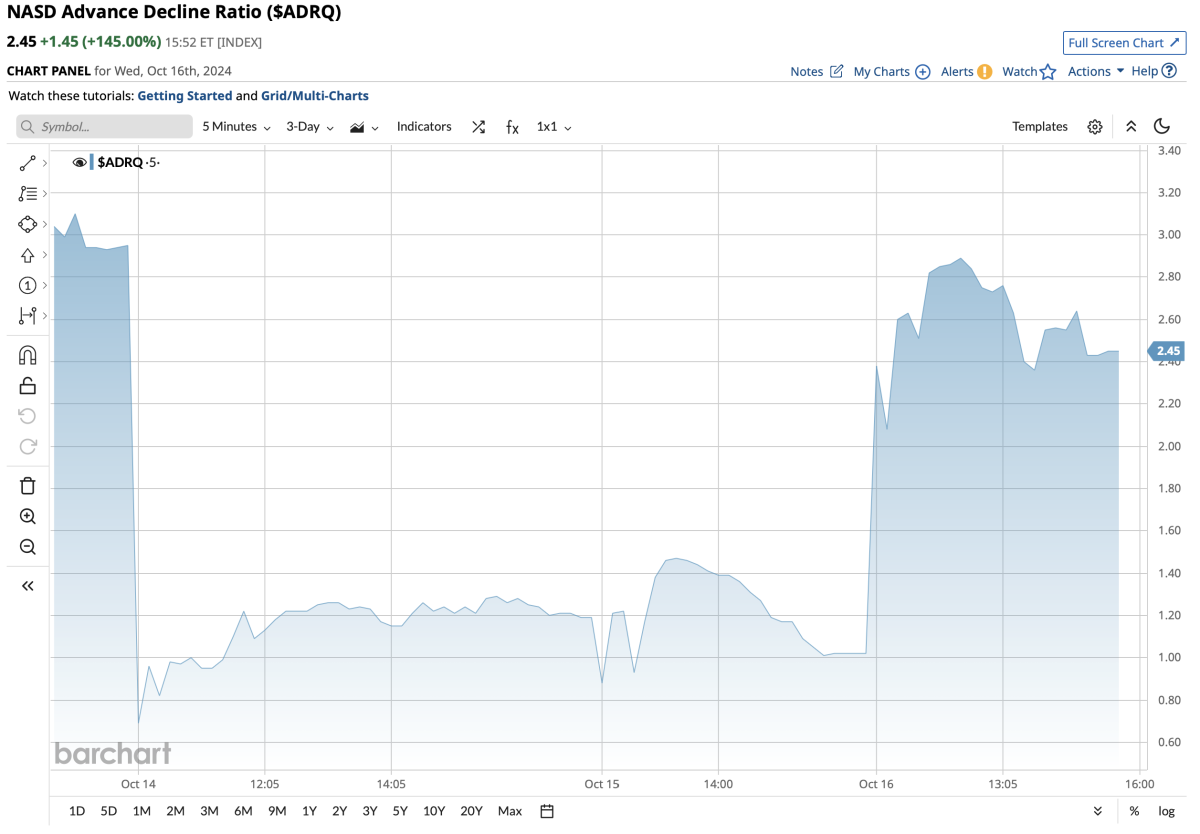Open chart settings gear icon
The width and height of the screenshot is (1200, 834).
[1095, 127]
